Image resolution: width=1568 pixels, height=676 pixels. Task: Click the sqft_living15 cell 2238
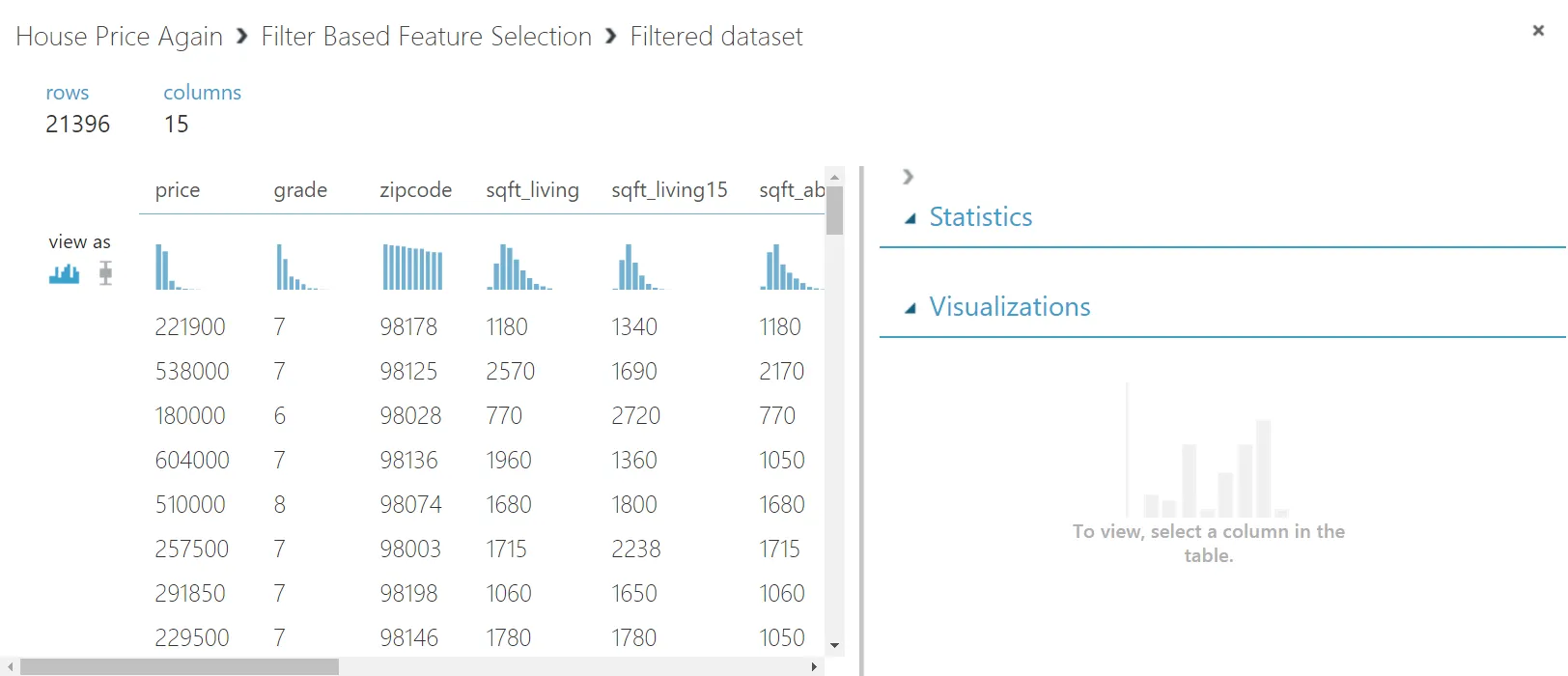(x=636, y=549)
